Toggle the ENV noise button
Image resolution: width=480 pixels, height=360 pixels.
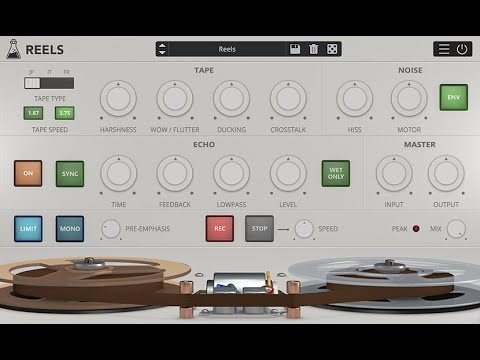[x=454, y=97]
